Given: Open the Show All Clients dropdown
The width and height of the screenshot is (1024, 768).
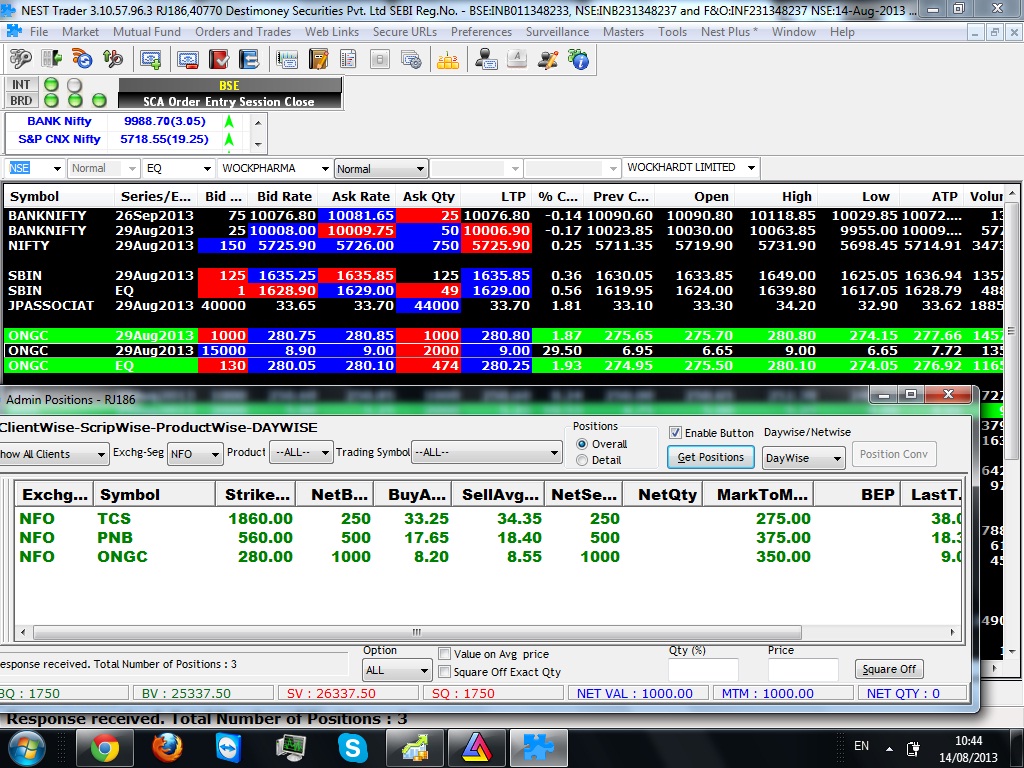Looking at the screenshot, I should (x=101, y=454).
